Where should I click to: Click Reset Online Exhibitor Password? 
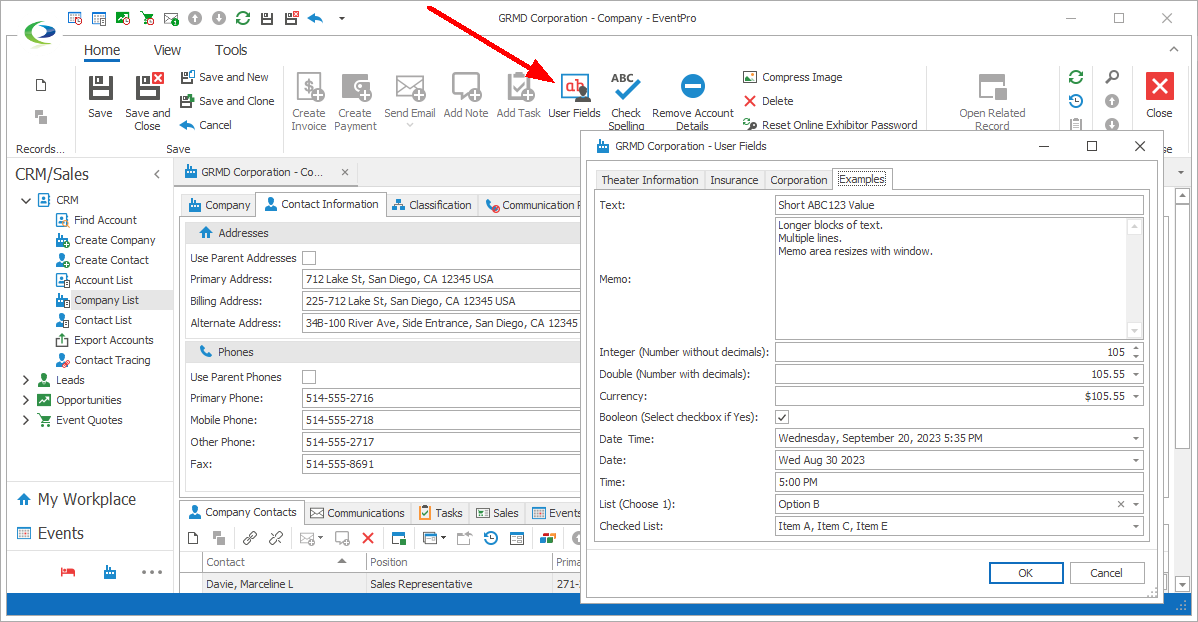tap(830, 125)
